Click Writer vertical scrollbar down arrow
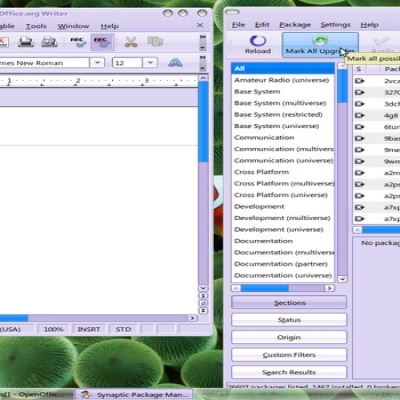 [x=203, y=288]
